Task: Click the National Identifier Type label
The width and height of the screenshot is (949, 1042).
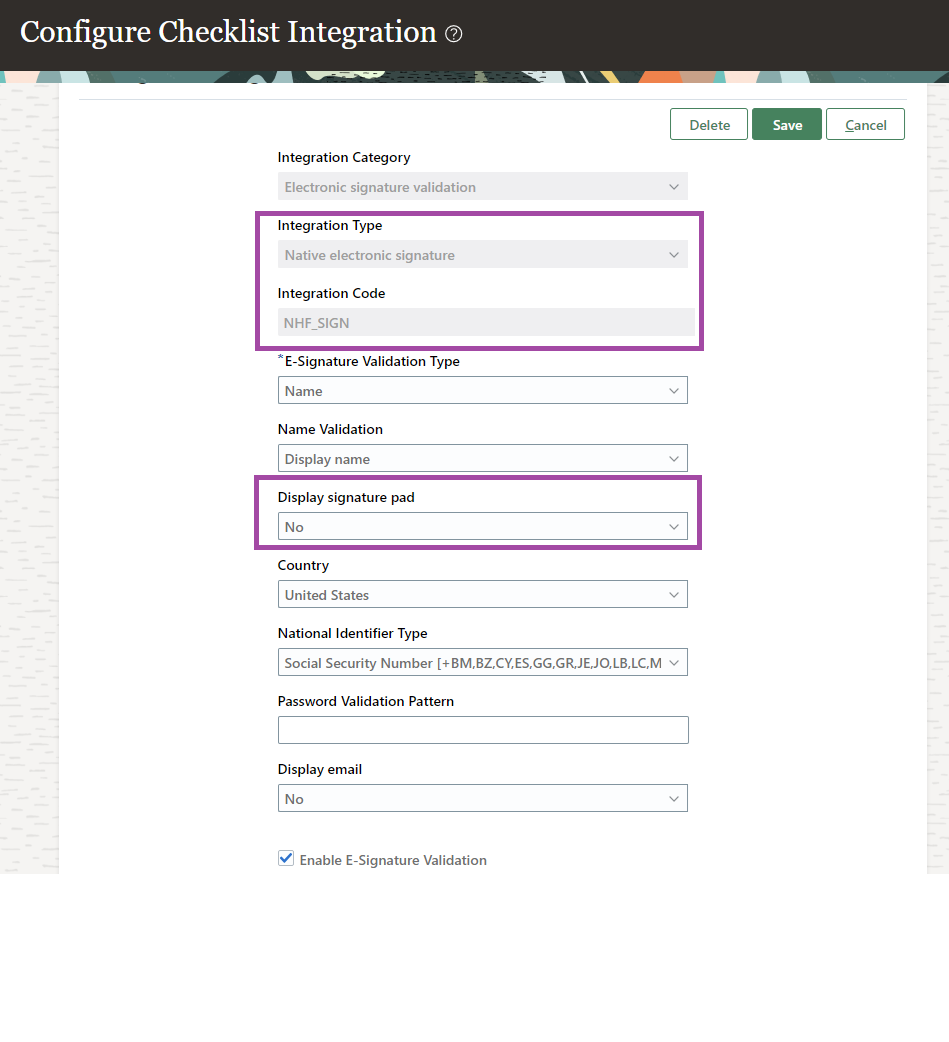Action: pyautogui.click(x=352, y=633)
